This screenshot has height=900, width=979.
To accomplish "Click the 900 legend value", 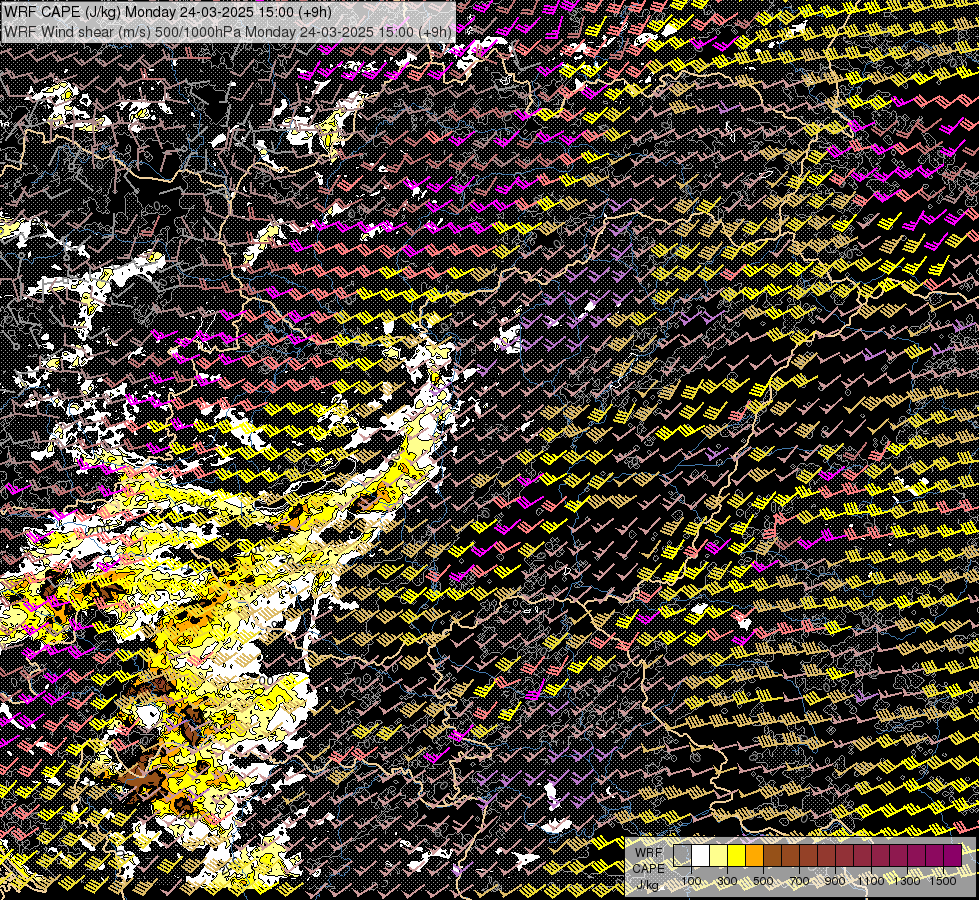I will coord(835,881).
